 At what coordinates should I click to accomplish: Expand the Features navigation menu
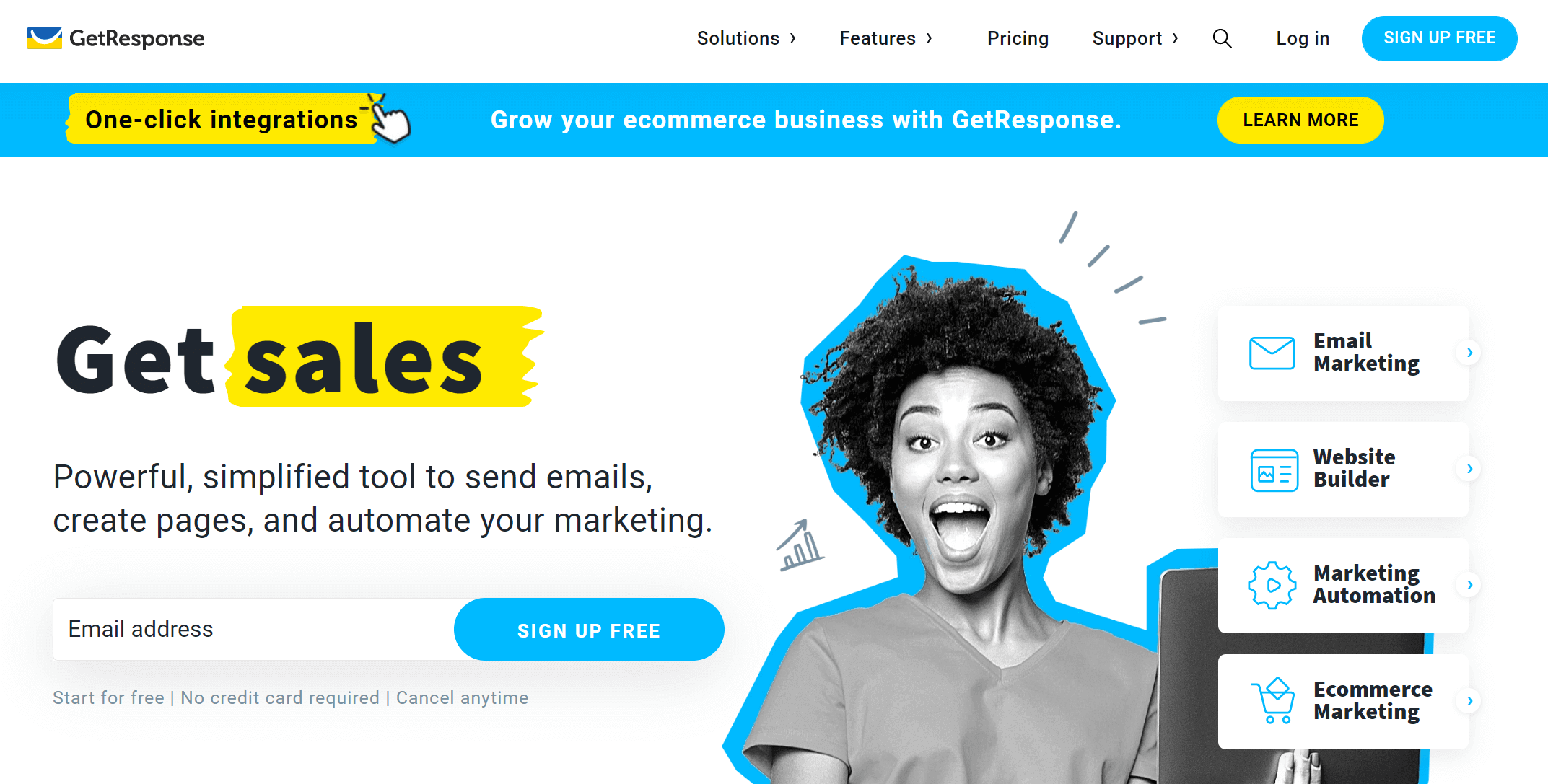point(886,38)
